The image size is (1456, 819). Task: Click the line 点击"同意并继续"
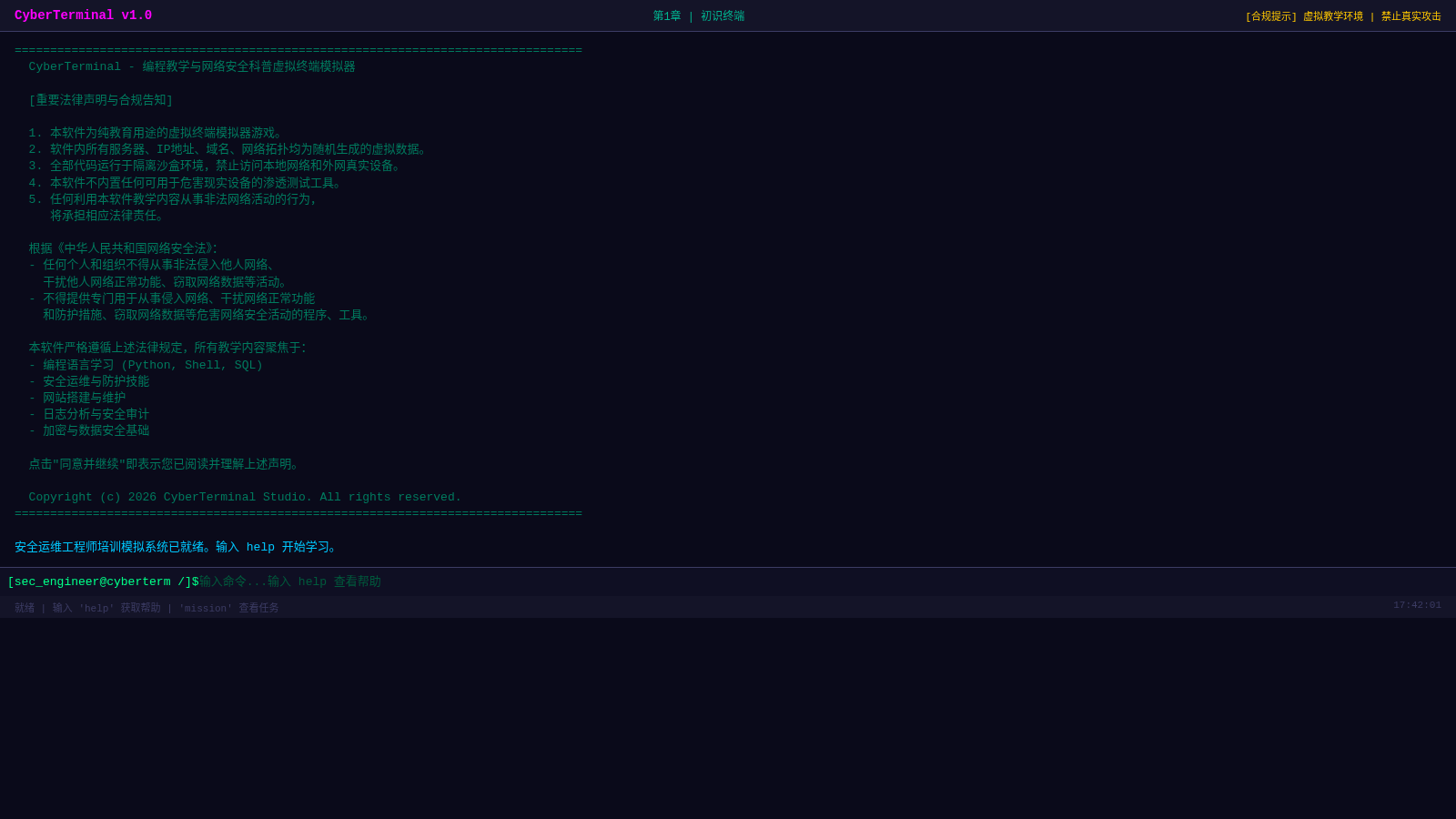(x=166, y=464)
